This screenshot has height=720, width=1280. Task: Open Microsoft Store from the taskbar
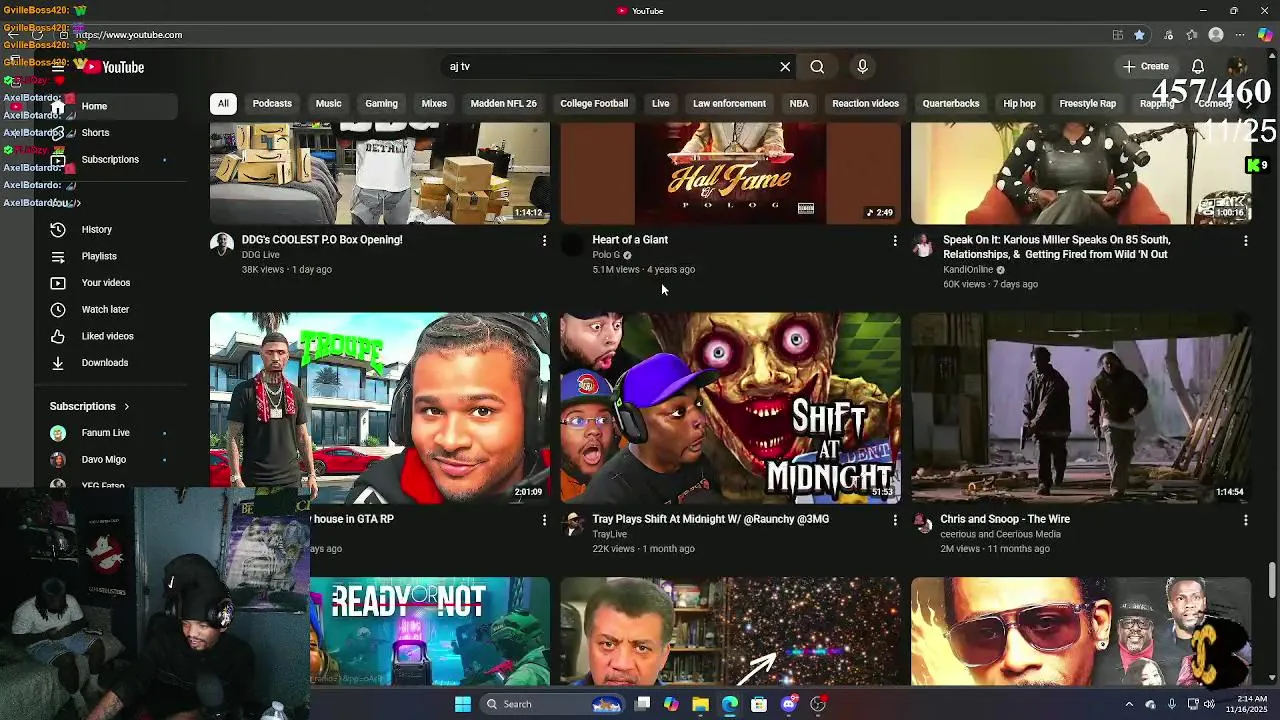pyautogui.click(x=759, y=704)
